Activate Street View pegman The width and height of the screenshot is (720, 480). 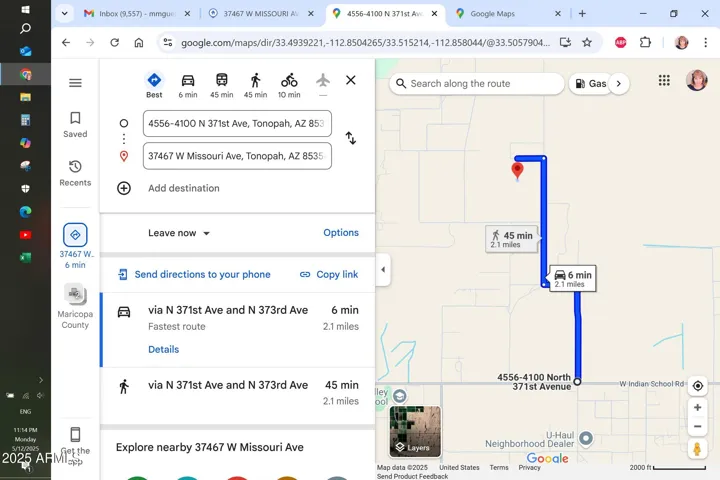click(697, 449)
